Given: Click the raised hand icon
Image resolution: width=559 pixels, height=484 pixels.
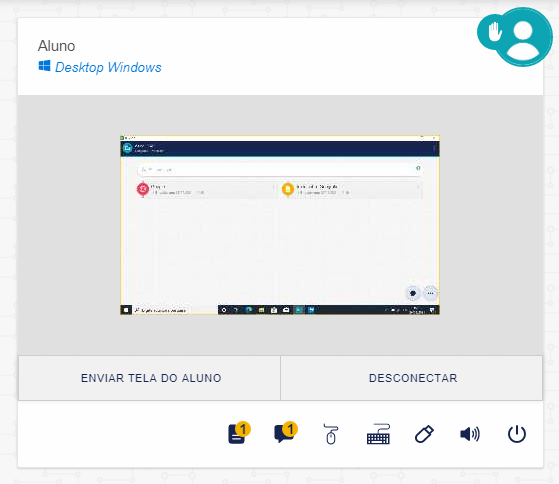Looking at the screenshot, I should [494, 32].
